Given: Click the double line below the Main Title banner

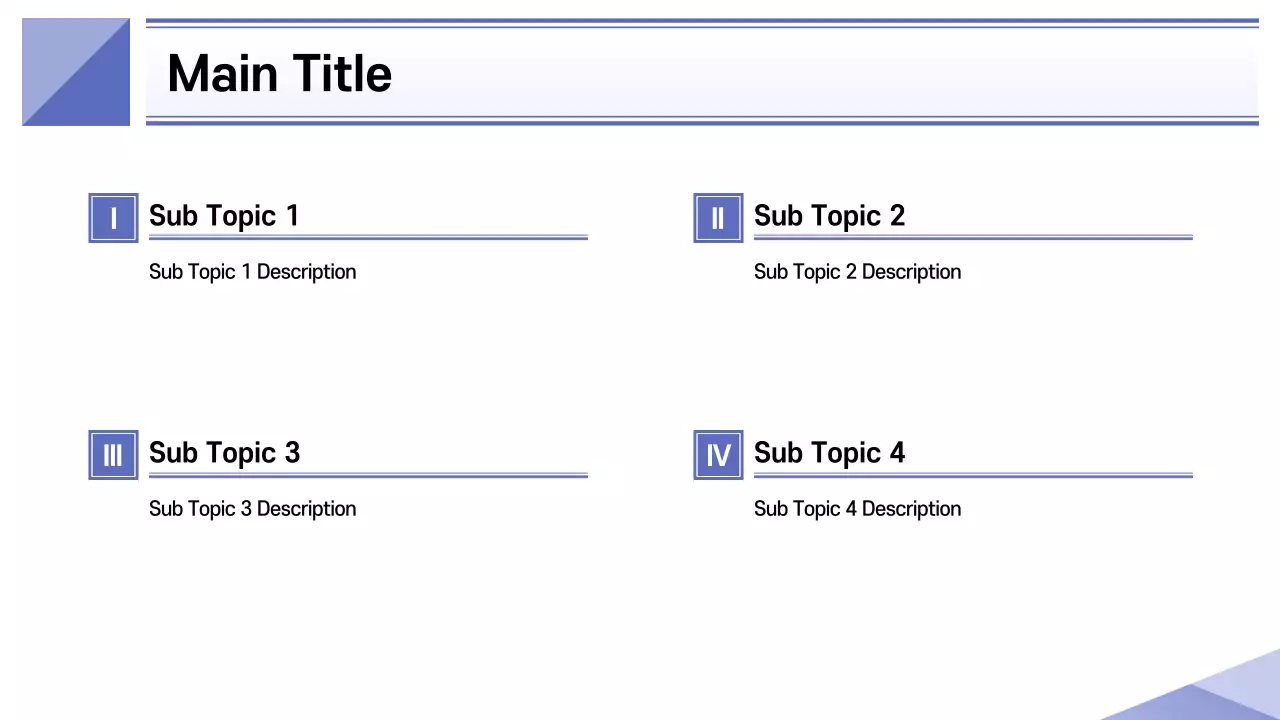Looking at the screenshot, I should click(x=702, y=121).
